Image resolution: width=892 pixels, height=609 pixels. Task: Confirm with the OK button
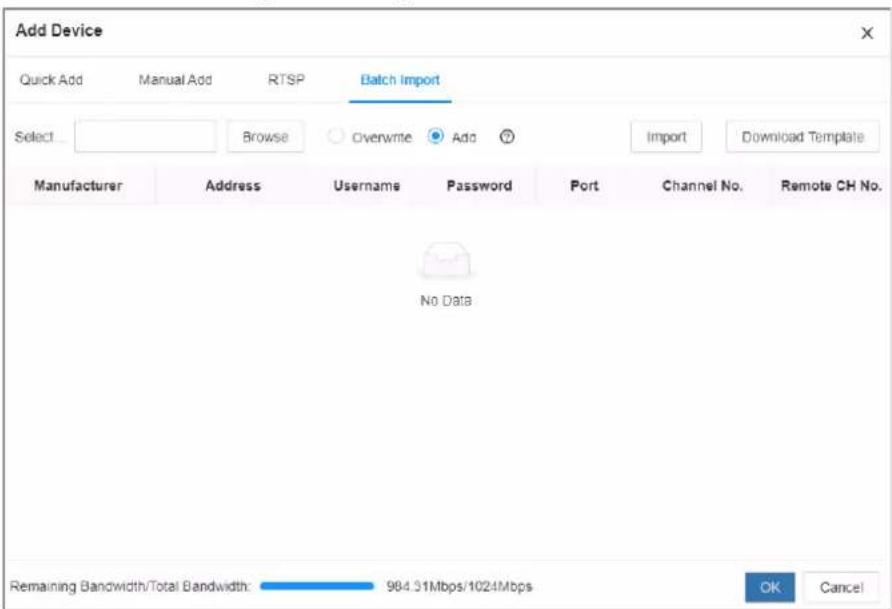[x=770, y=587]
